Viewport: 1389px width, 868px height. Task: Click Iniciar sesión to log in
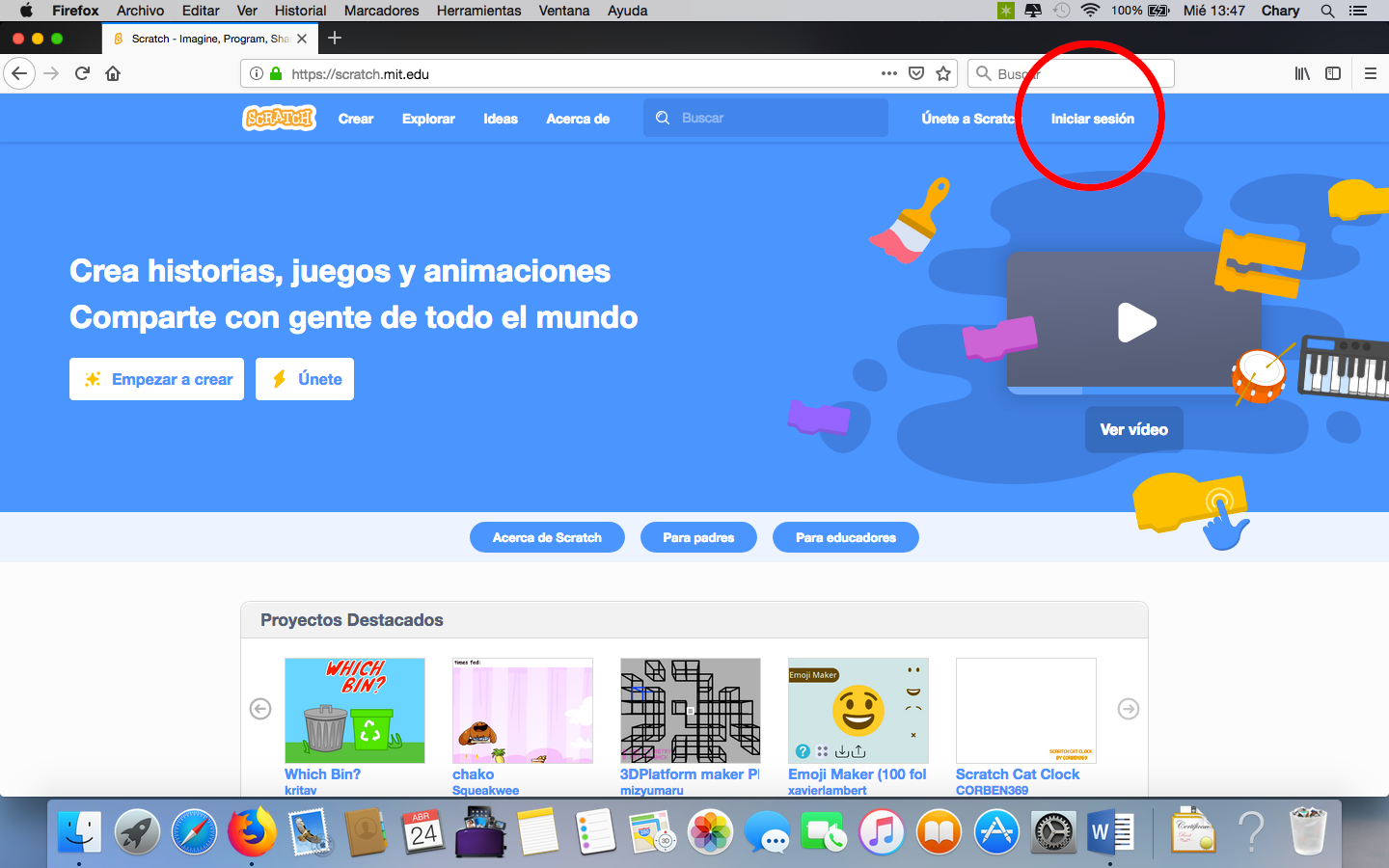coord(1093,119)
